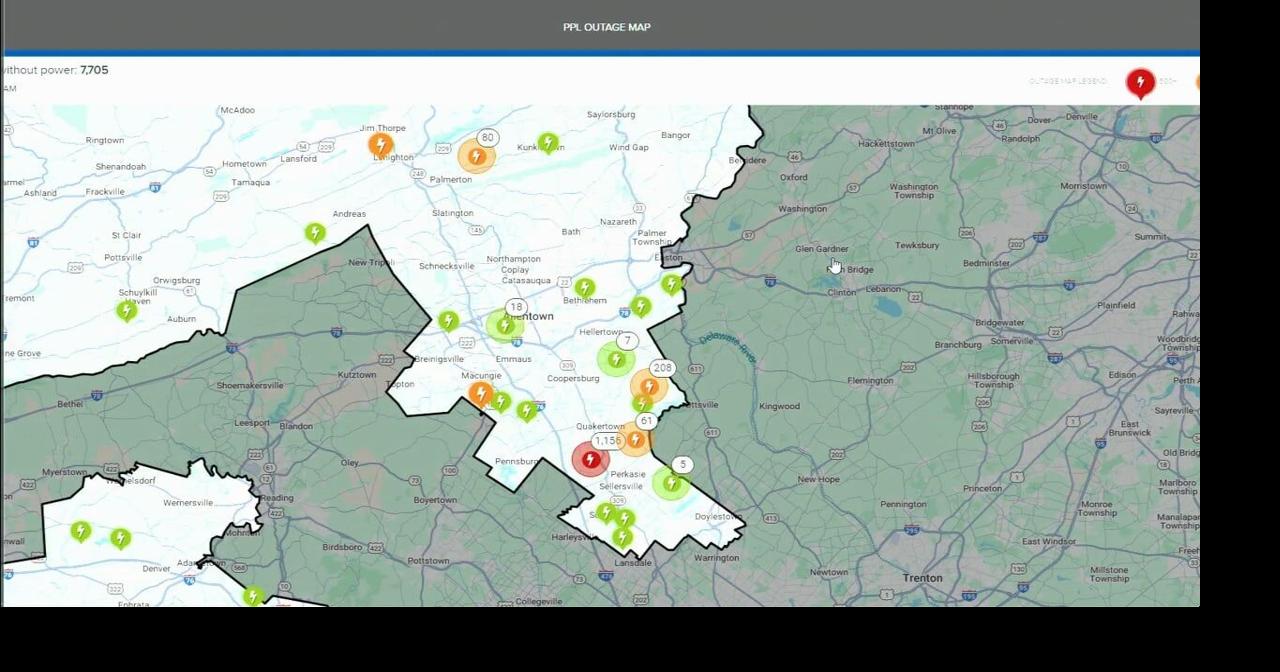Open the red cluster marker showing 1,156

[590, 459]
